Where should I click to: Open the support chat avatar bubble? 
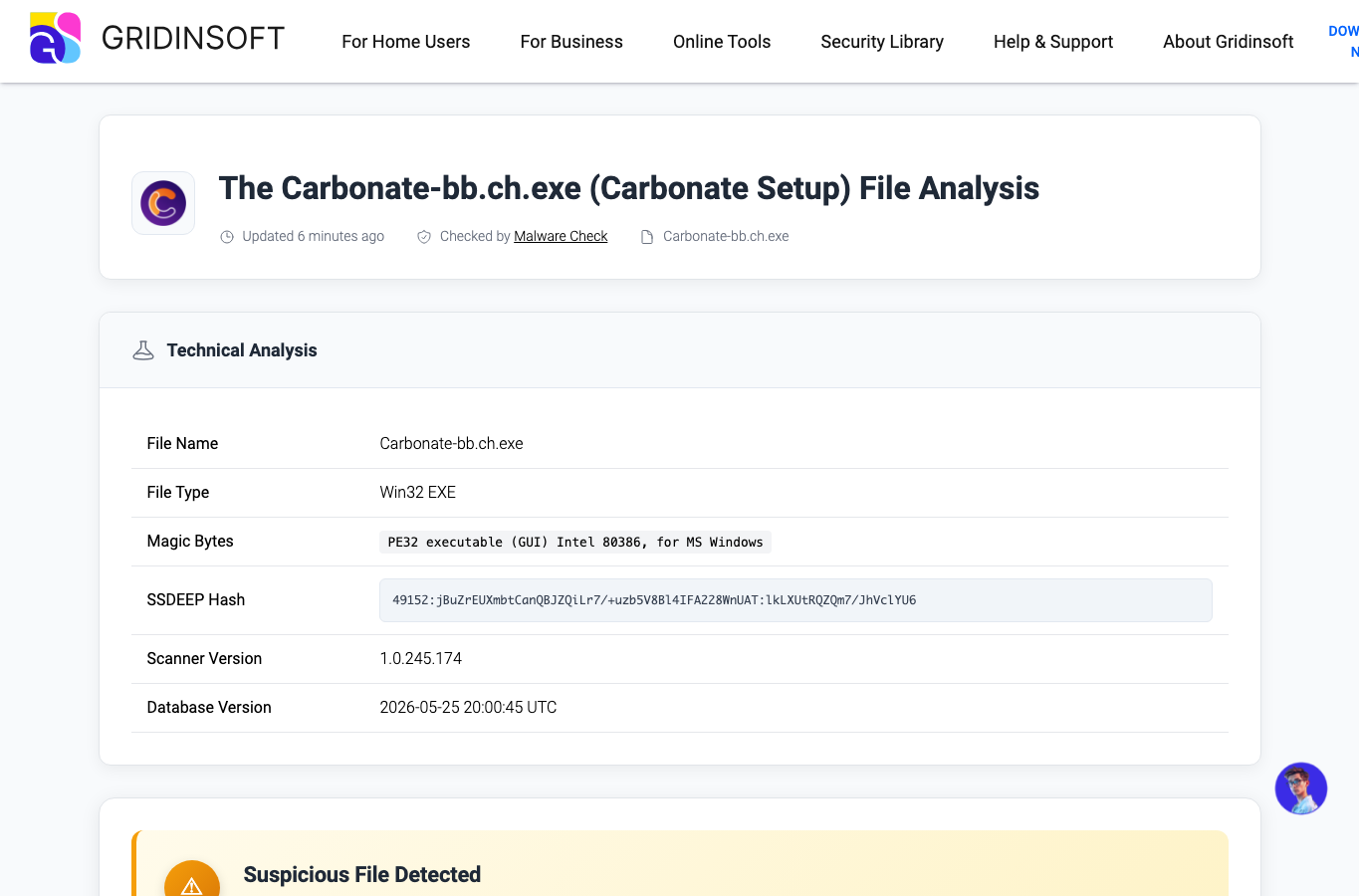coord(1301,788)
